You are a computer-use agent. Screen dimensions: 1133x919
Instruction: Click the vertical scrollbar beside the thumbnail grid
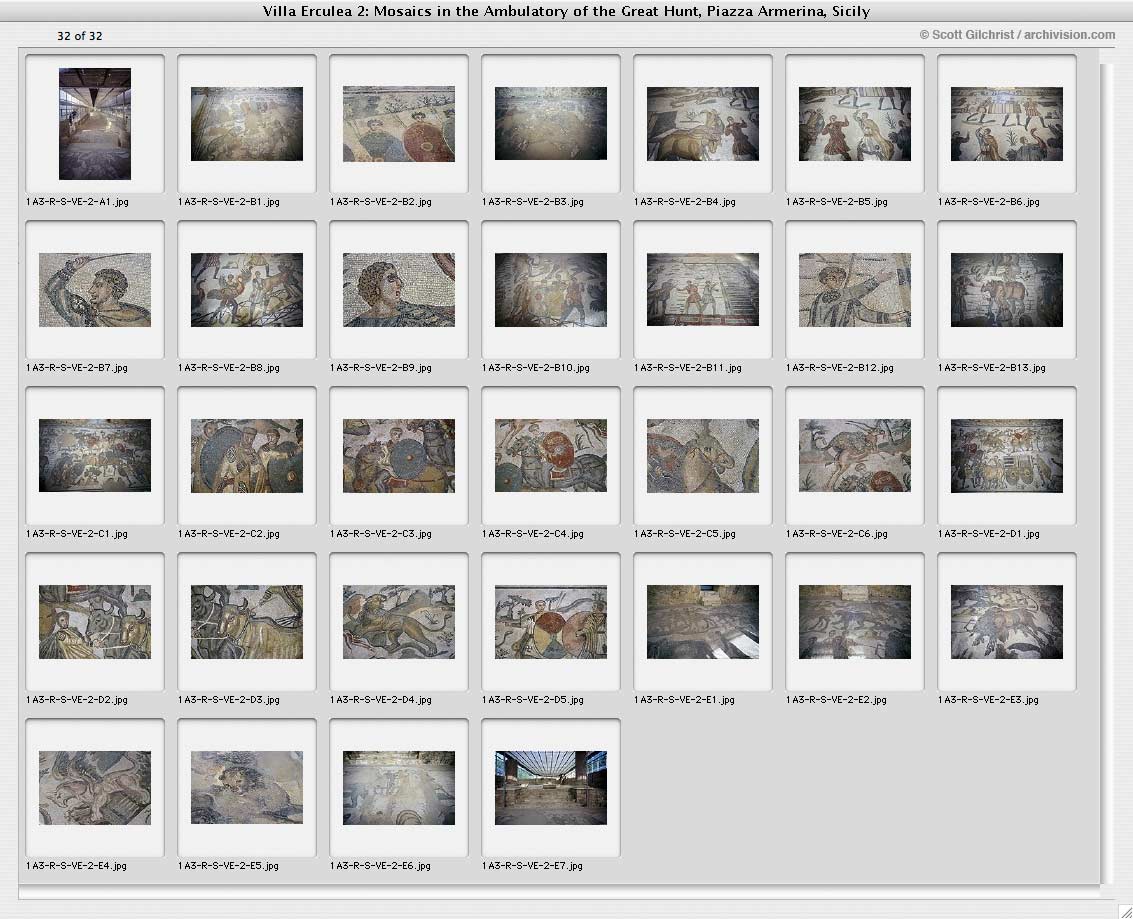click(x=1108, y=473)
